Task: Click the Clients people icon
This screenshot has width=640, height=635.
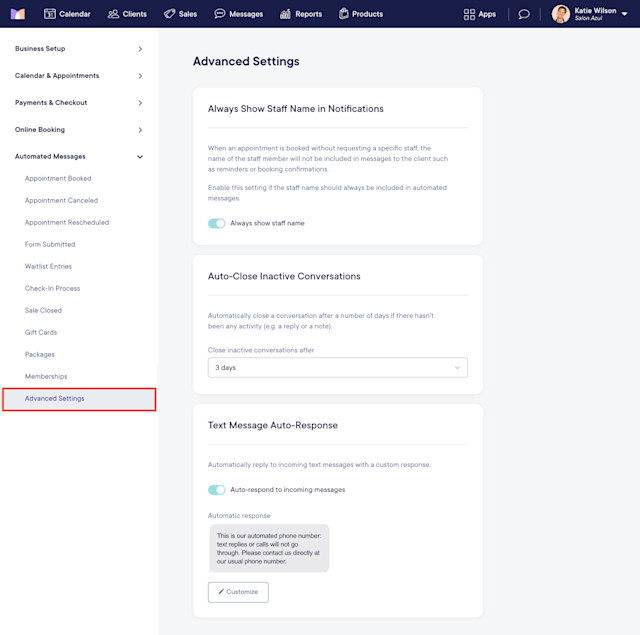Action: click(113, 14)
